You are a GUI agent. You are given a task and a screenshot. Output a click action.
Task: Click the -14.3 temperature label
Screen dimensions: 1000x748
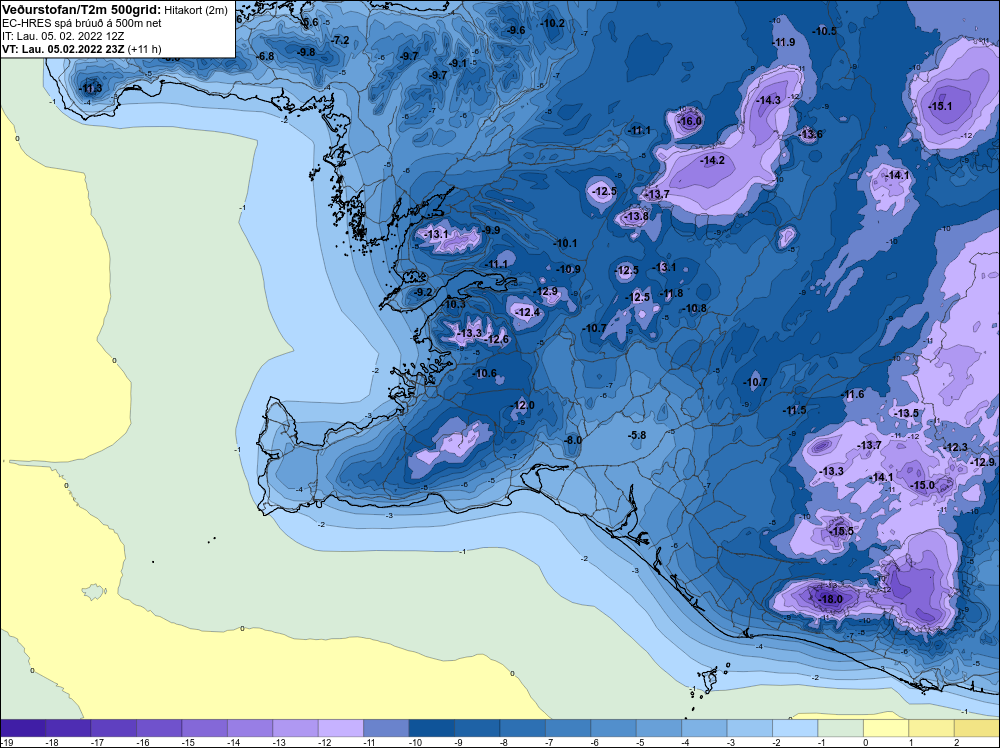tap(768, 100)
